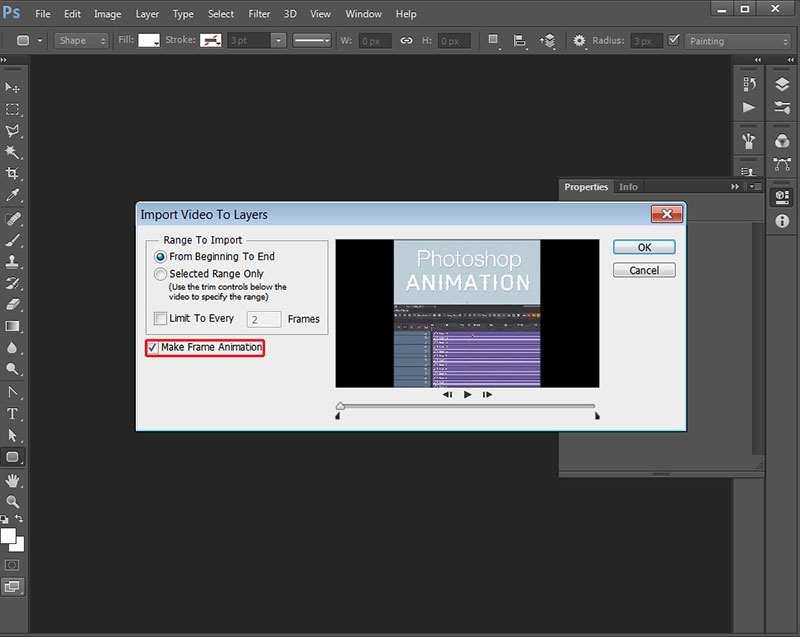Click Cancel in Import Video dialog
800x637 pixels.
644,270
